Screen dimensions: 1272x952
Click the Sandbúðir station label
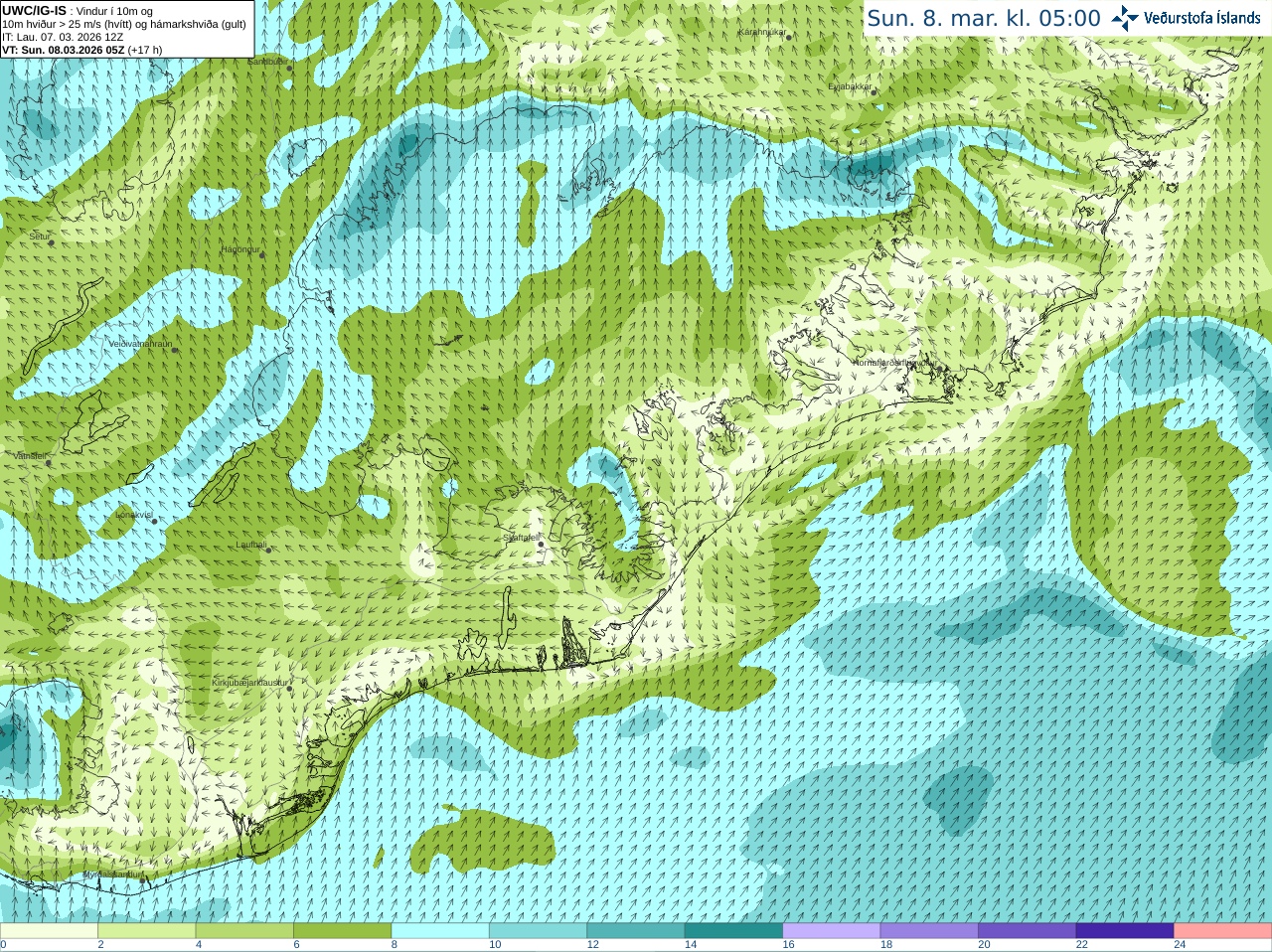267,61
